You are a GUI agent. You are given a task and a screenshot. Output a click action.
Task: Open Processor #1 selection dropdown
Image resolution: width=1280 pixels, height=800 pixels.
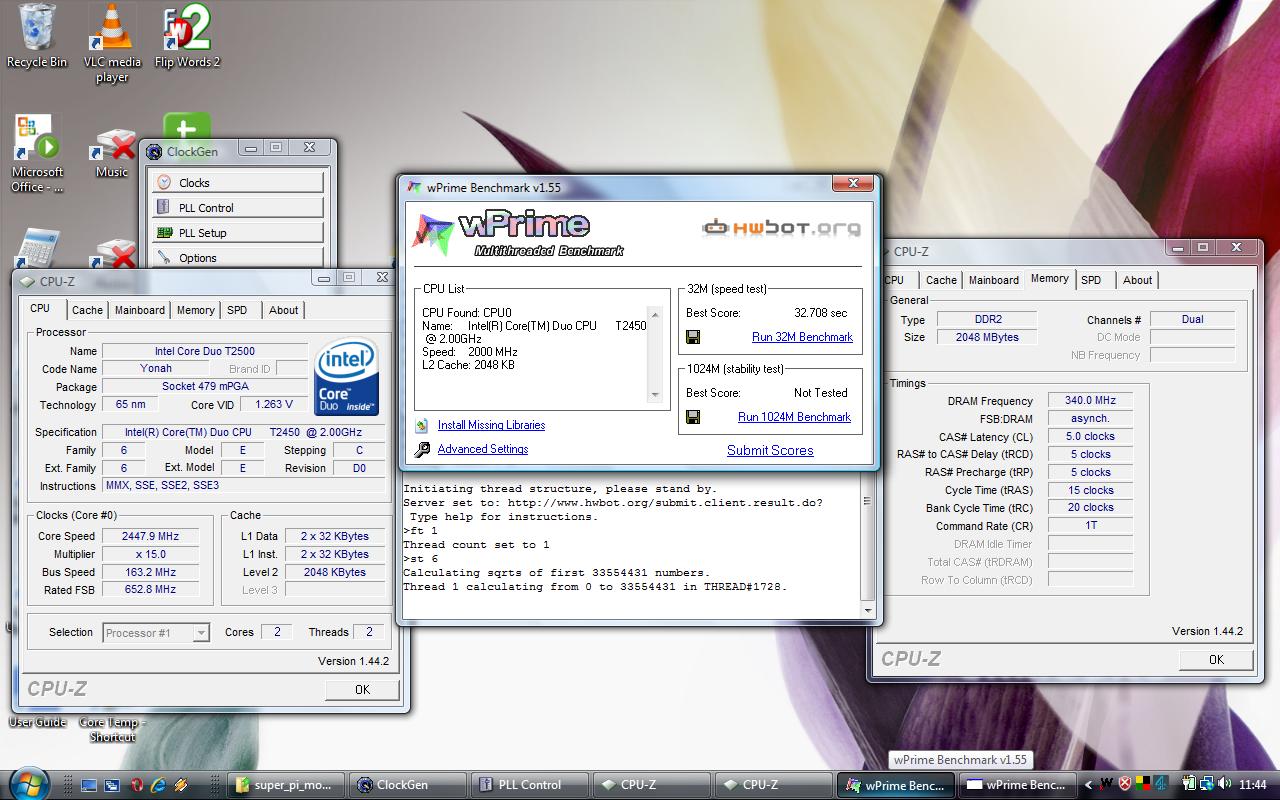tap(156, 632)
